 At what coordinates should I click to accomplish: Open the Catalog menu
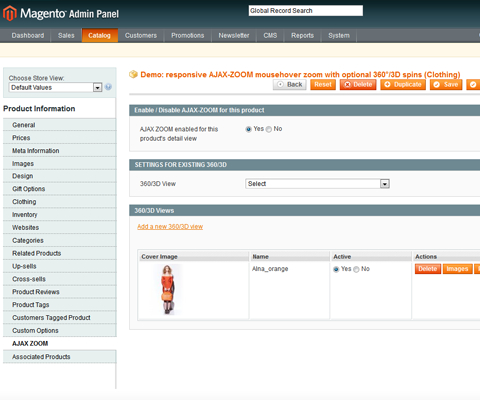point(99,35)
